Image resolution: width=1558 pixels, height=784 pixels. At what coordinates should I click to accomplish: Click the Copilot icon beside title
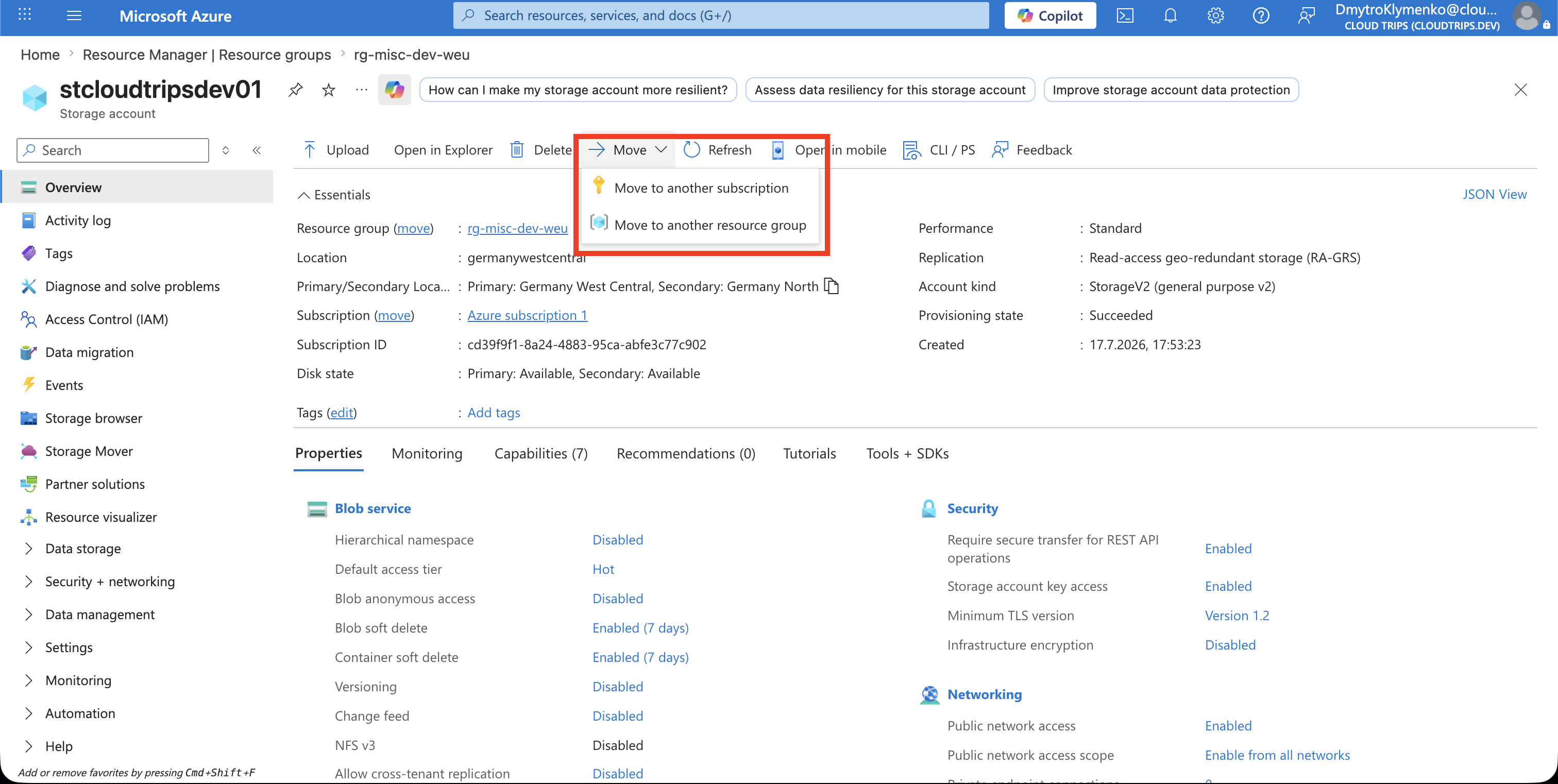[394, 90]
